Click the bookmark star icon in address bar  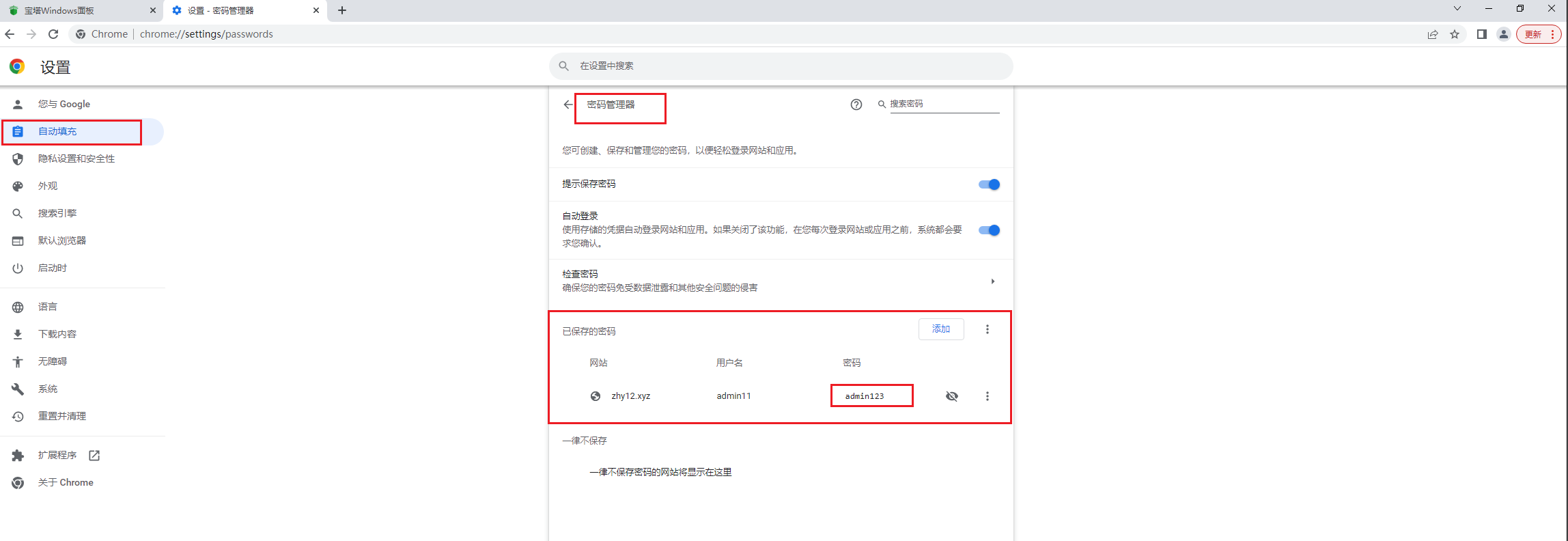[x=1455, y=34]
